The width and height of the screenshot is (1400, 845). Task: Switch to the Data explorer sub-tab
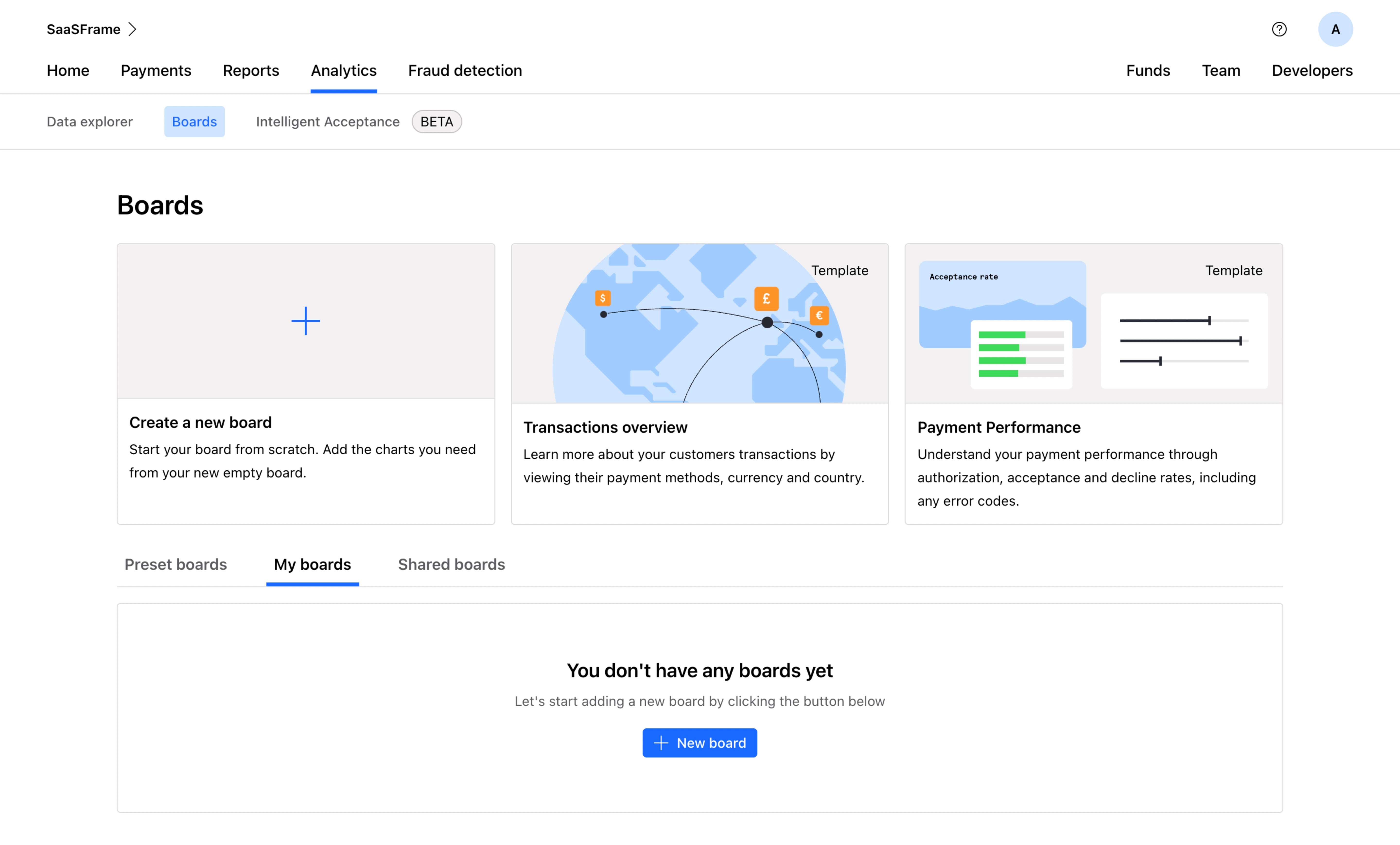90,122
